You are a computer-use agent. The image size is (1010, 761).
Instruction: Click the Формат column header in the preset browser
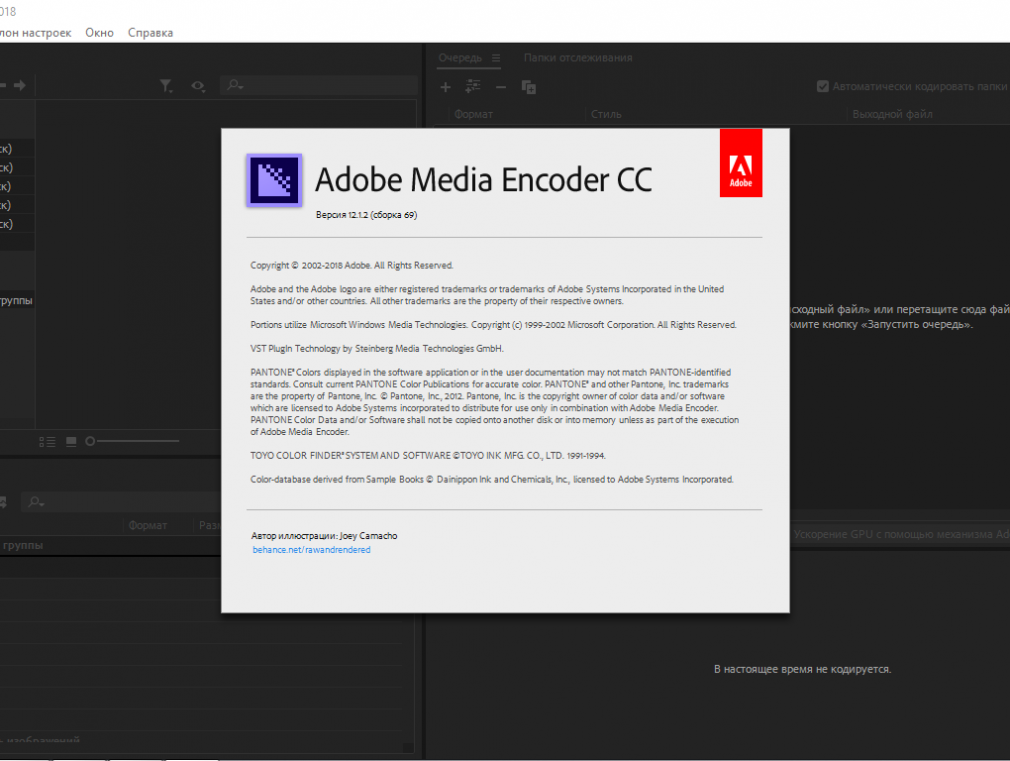[x=148, y=525]
